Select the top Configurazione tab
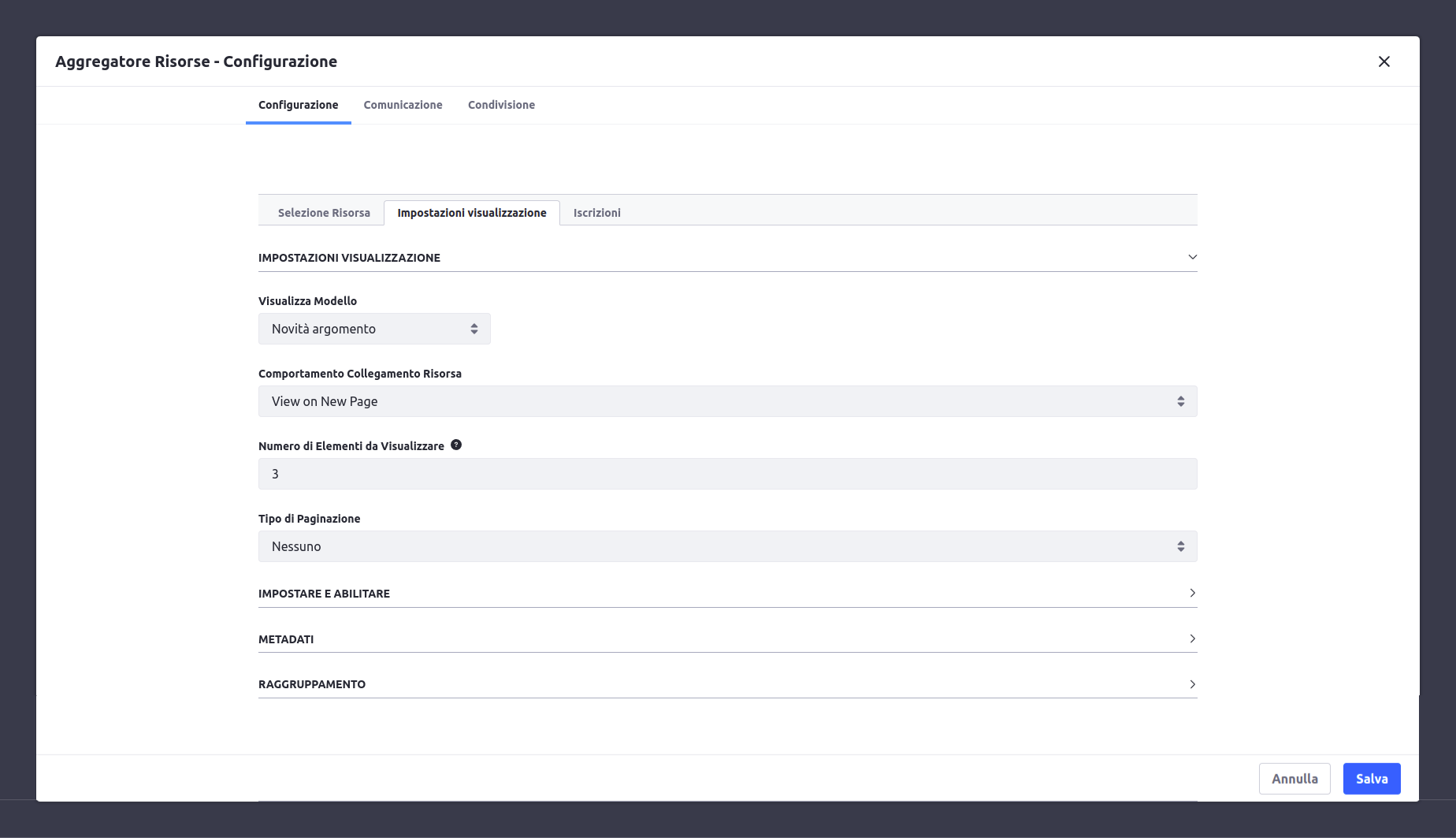 point(298,105)
